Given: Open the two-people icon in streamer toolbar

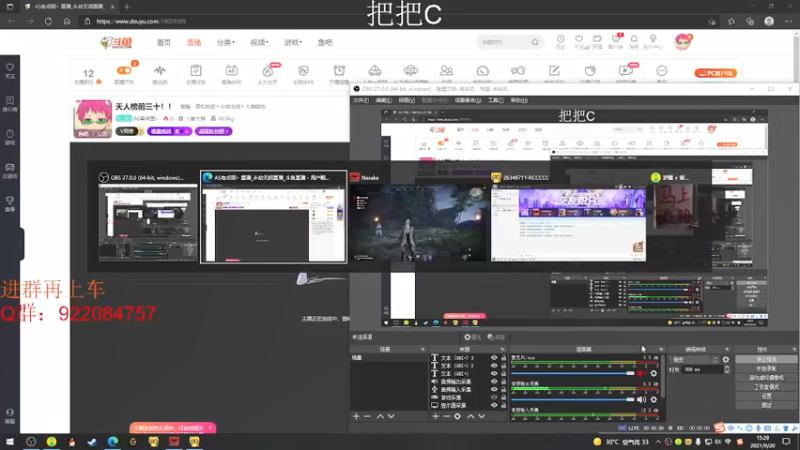Looking at the screenshot, I should click(446, 71).
